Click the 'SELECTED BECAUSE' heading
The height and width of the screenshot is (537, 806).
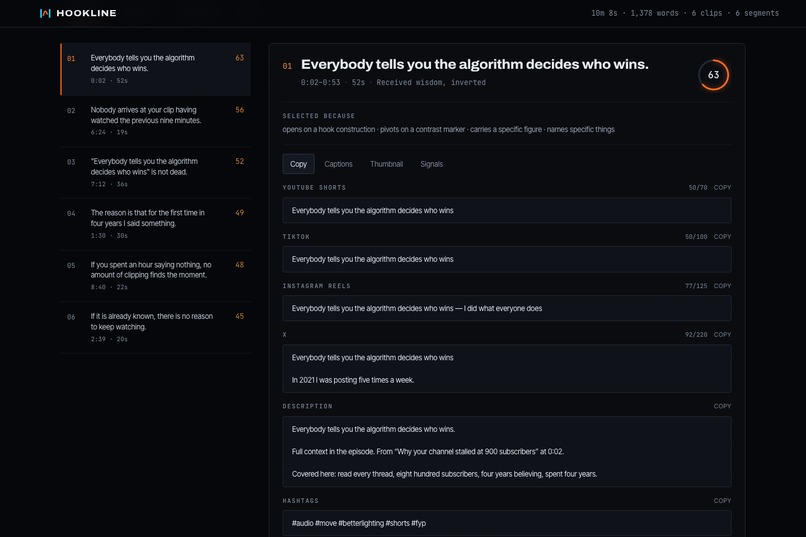319,116
